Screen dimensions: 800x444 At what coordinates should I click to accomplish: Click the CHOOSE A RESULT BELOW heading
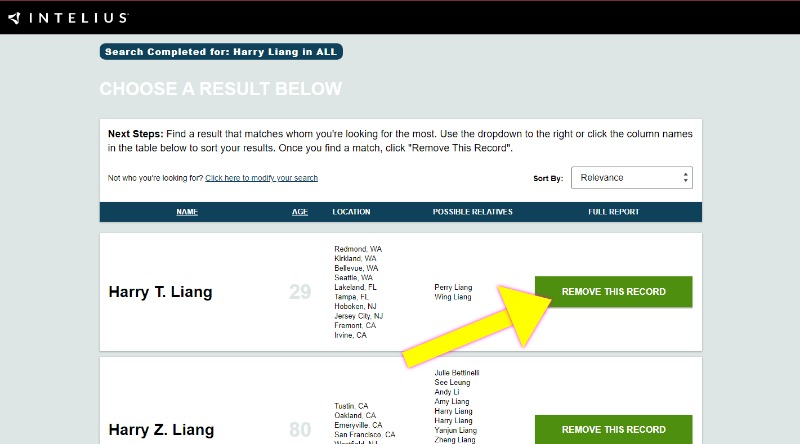click(x=220, y=89)
